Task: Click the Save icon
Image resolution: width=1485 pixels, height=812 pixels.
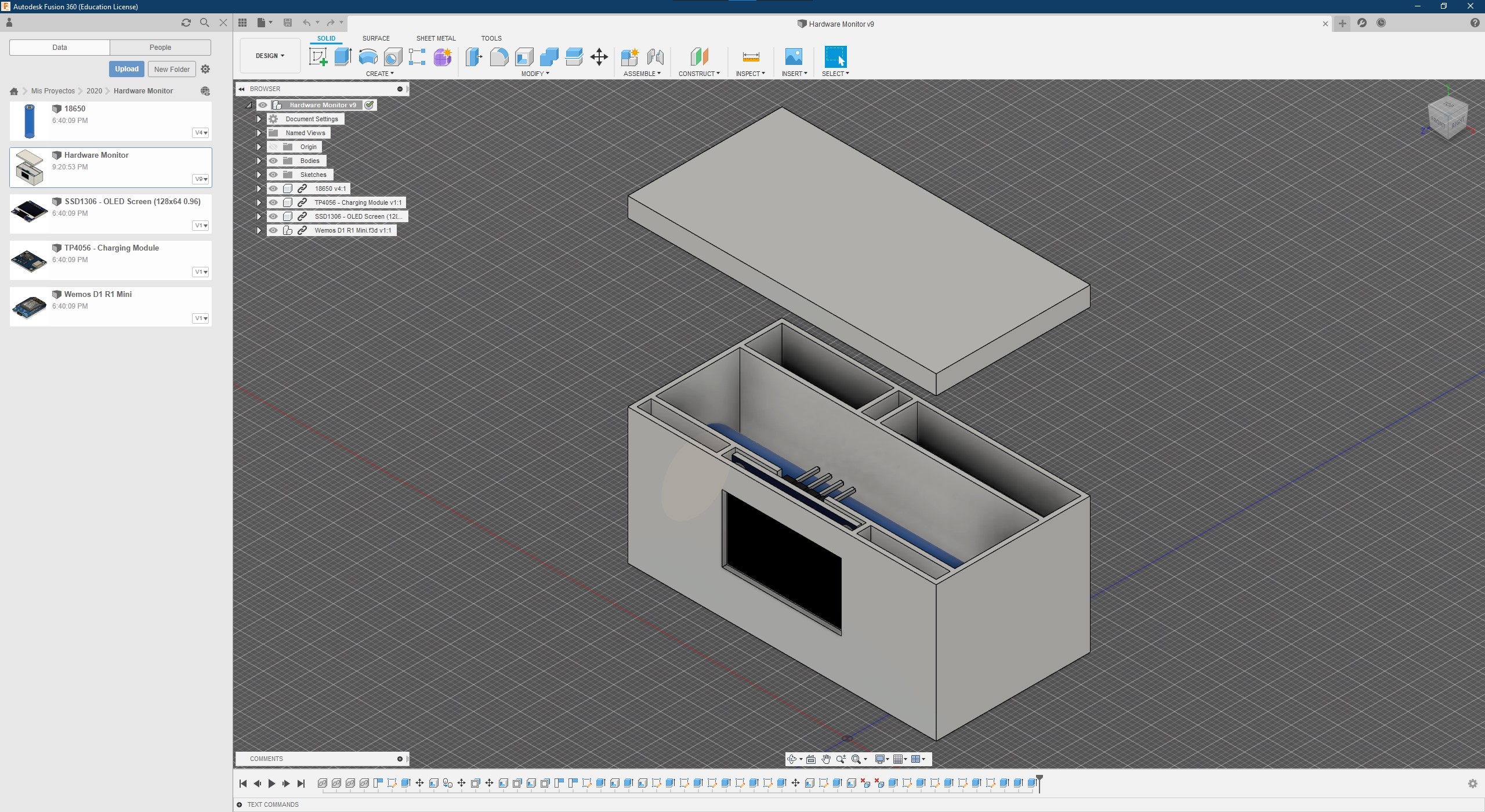Action: pyautogui.click(x=287, y=23)
